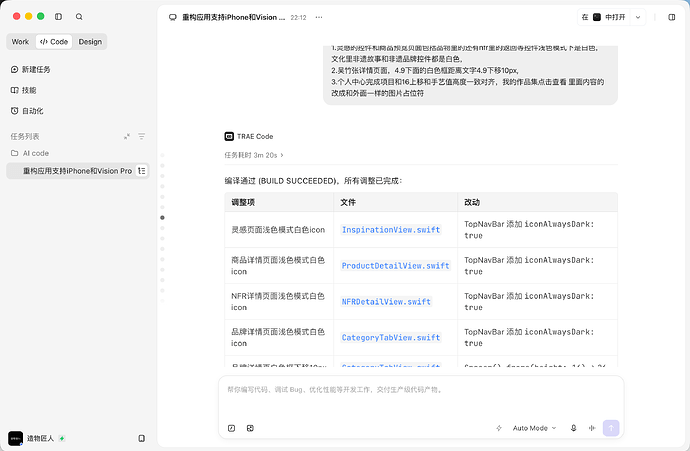
Task: Open search with the magnifier icon
Action: tap(79, 17)
